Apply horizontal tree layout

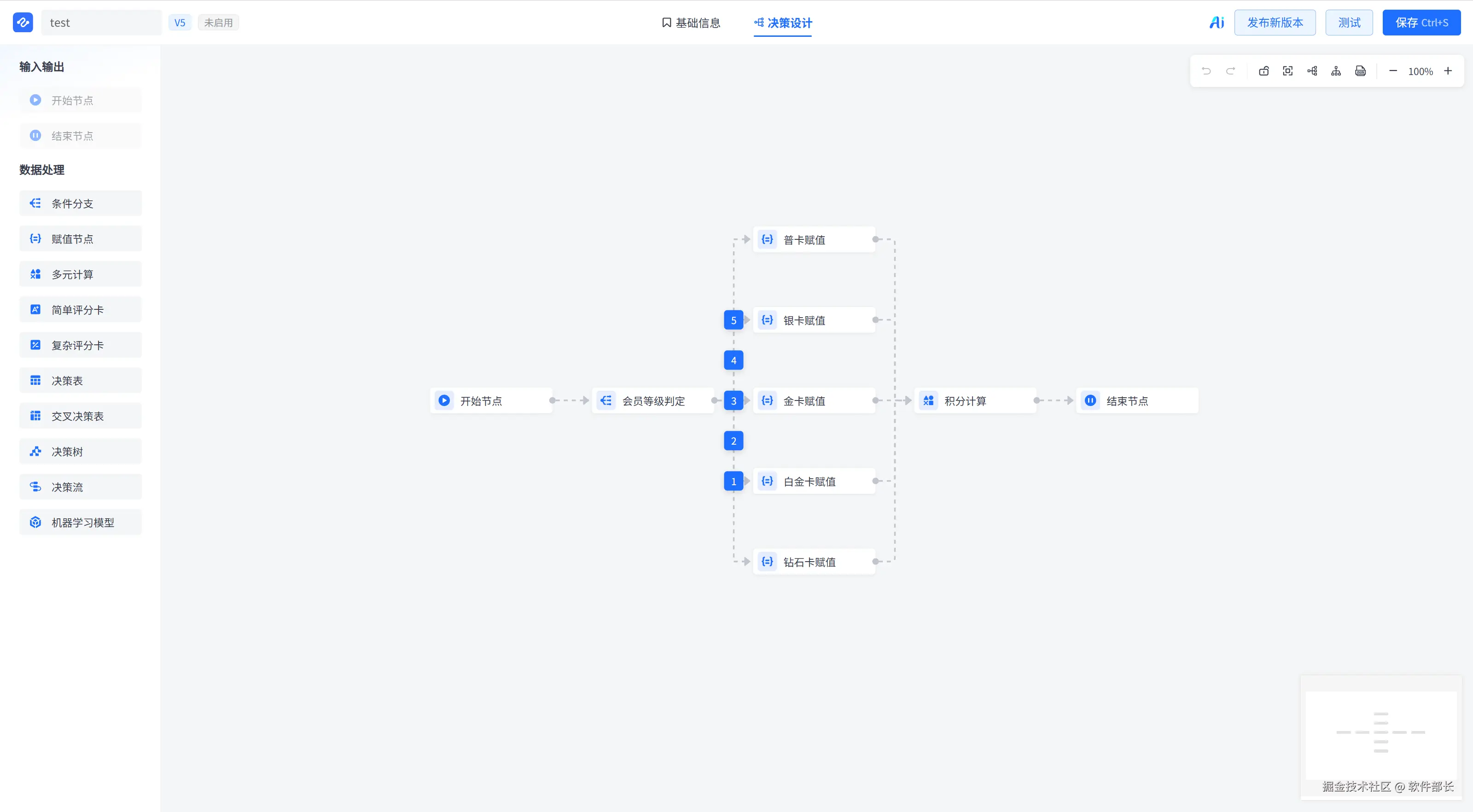point(1312,71)
